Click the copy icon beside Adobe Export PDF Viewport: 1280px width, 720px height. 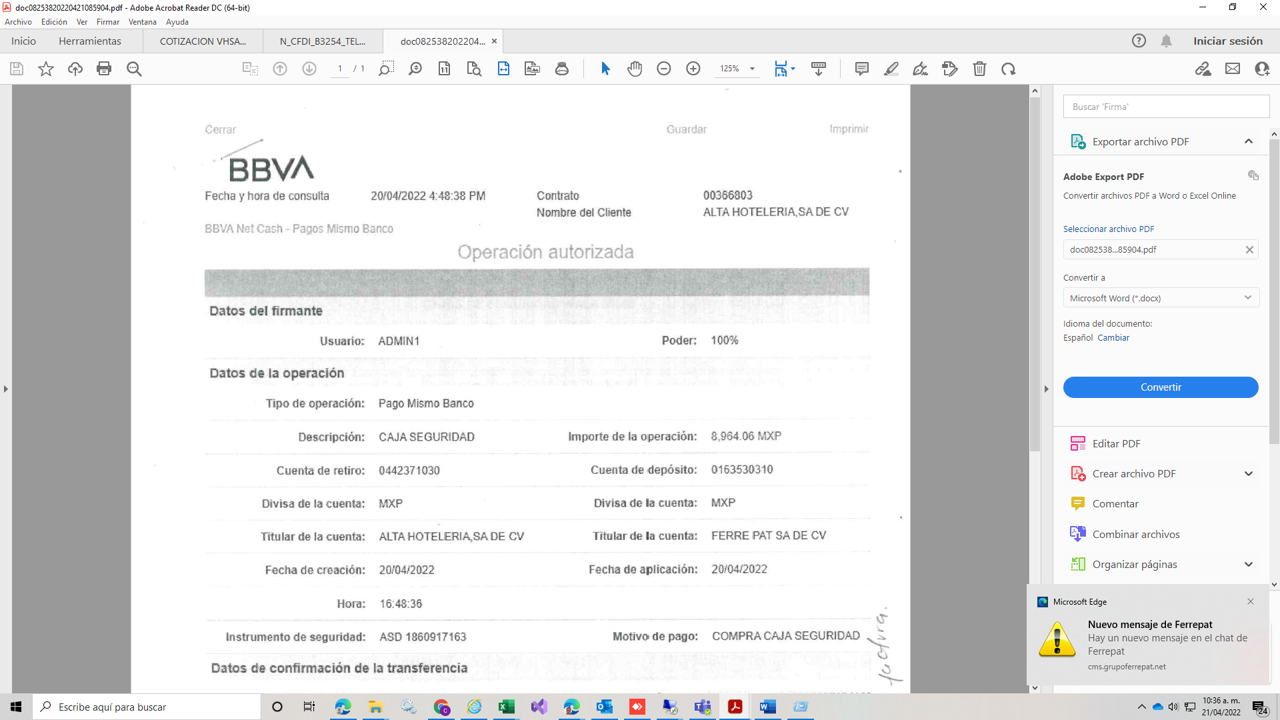(x=1253, y=175)
